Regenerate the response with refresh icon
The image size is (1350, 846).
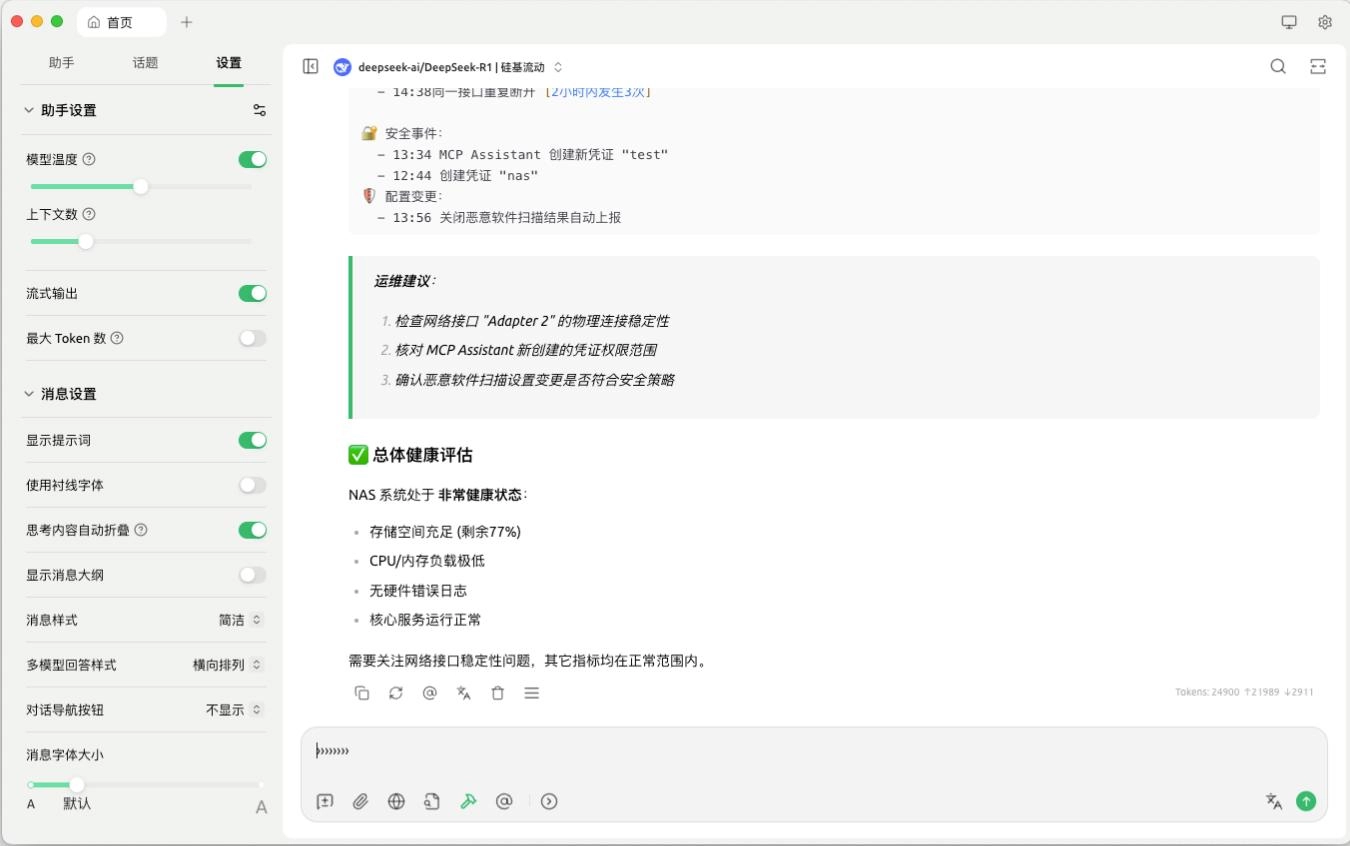pyautogui.click(x=396, y=693)
